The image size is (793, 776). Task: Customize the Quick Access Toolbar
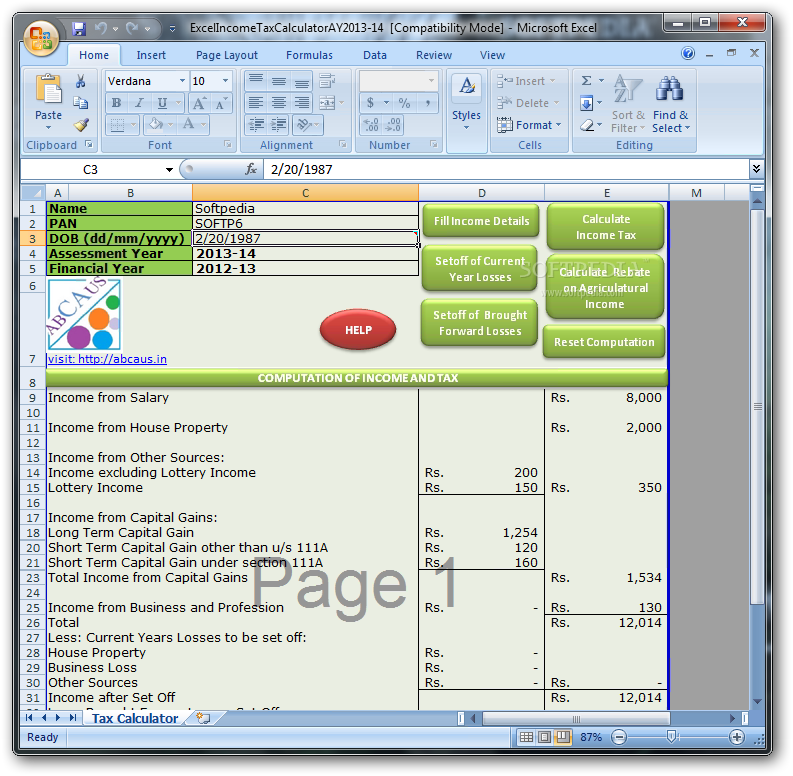[172, 29]
